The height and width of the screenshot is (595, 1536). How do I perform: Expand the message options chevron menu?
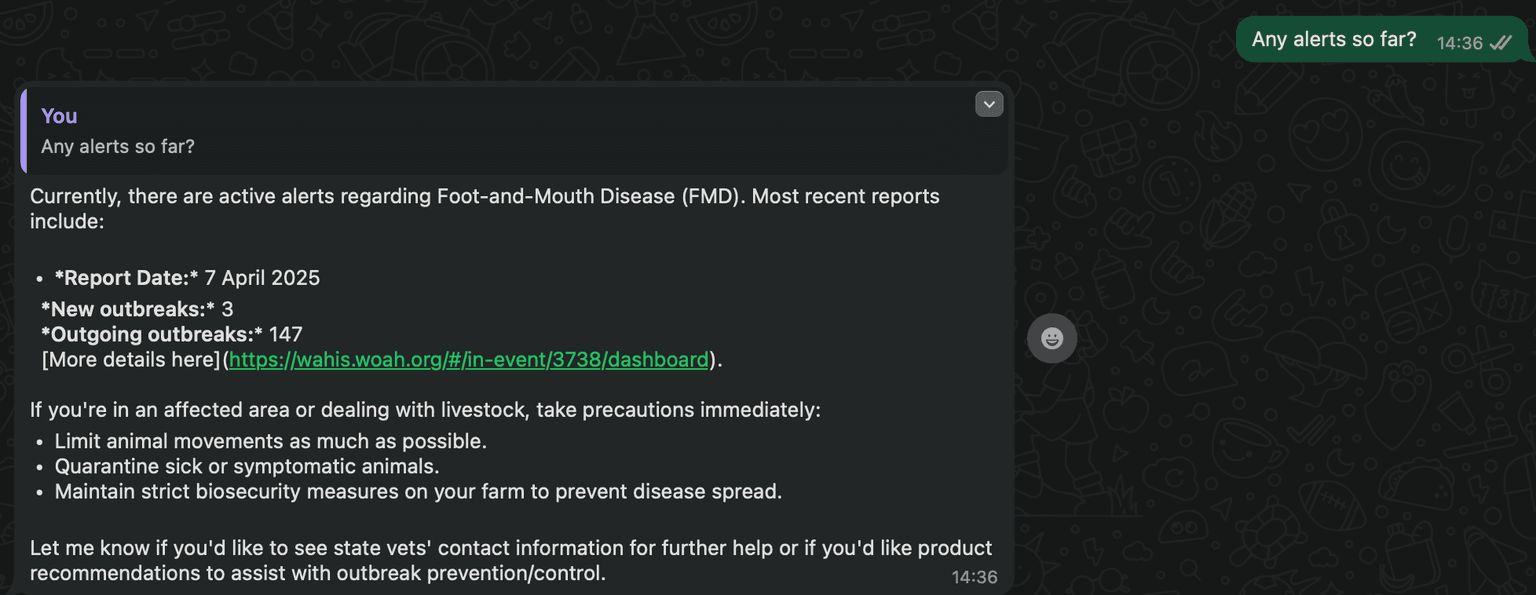[989, 104]
